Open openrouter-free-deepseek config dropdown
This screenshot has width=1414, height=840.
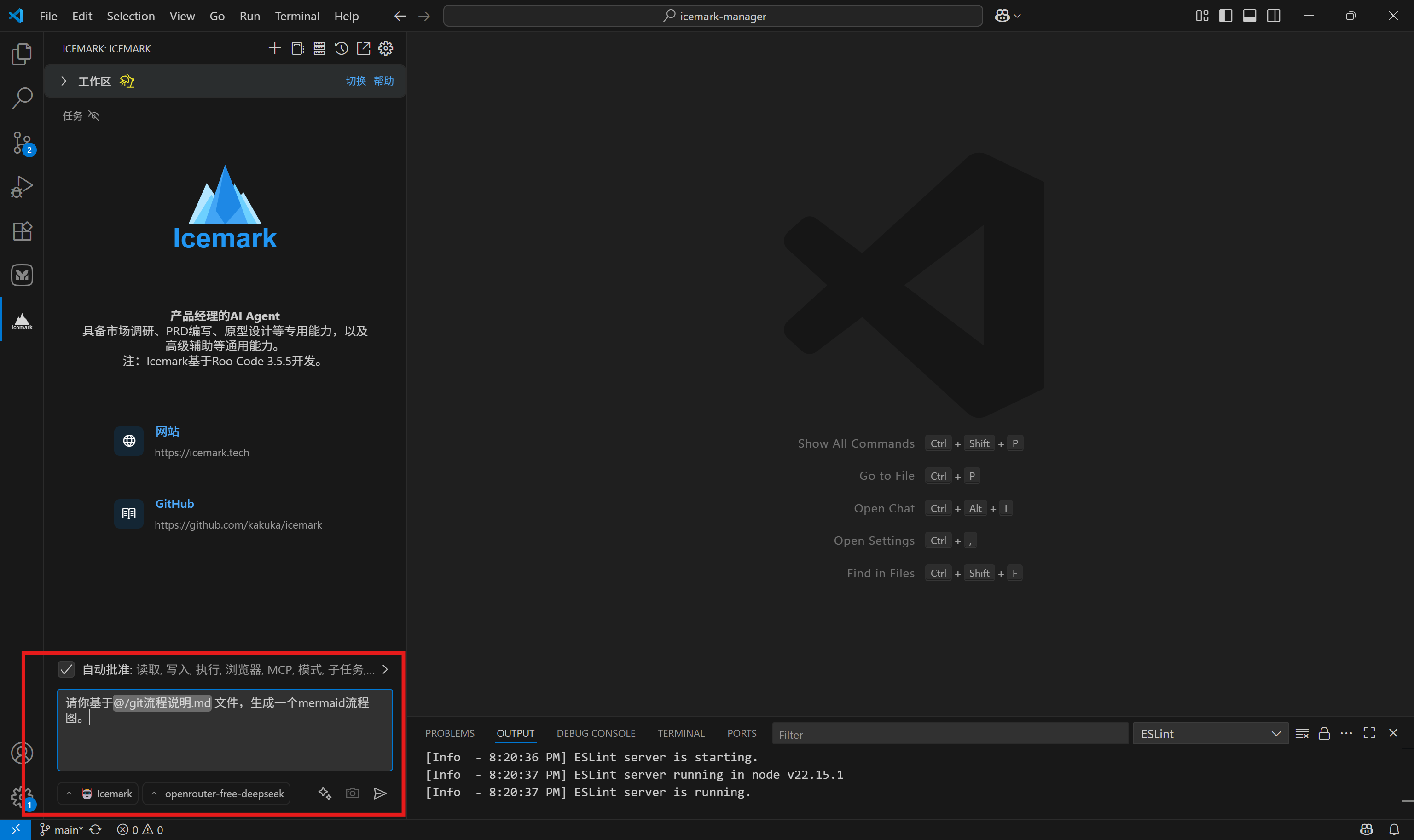coord(216,794)
